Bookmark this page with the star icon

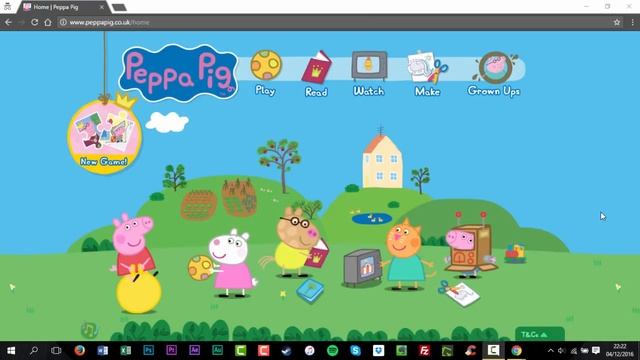click(617, 22)
